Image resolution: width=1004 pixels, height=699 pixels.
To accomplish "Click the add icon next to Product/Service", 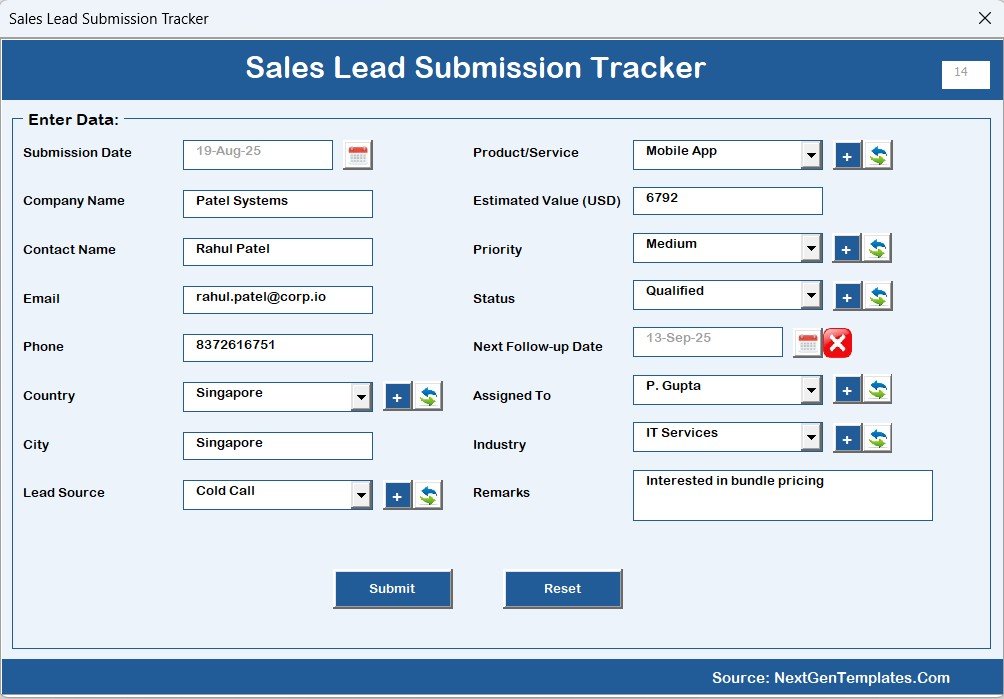I will tap(849, 155).
